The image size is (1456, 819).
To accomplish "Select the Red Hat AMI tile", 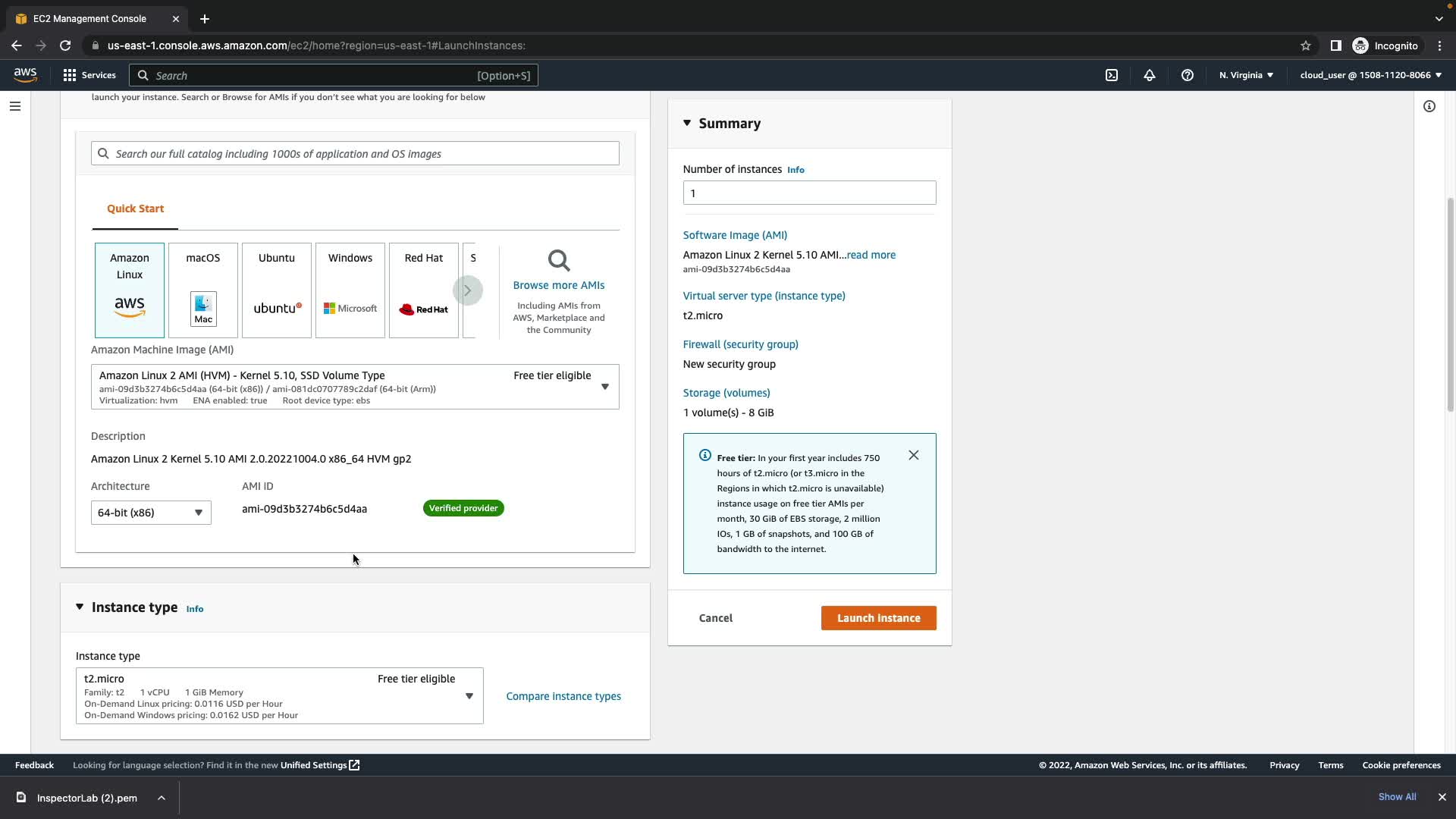I will pos(424,290).
